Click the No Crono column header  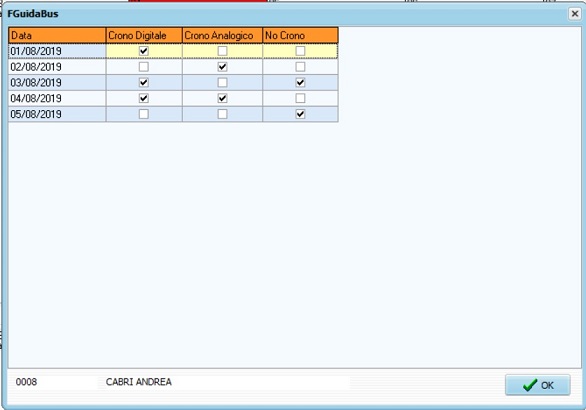(x=300, y=36)
